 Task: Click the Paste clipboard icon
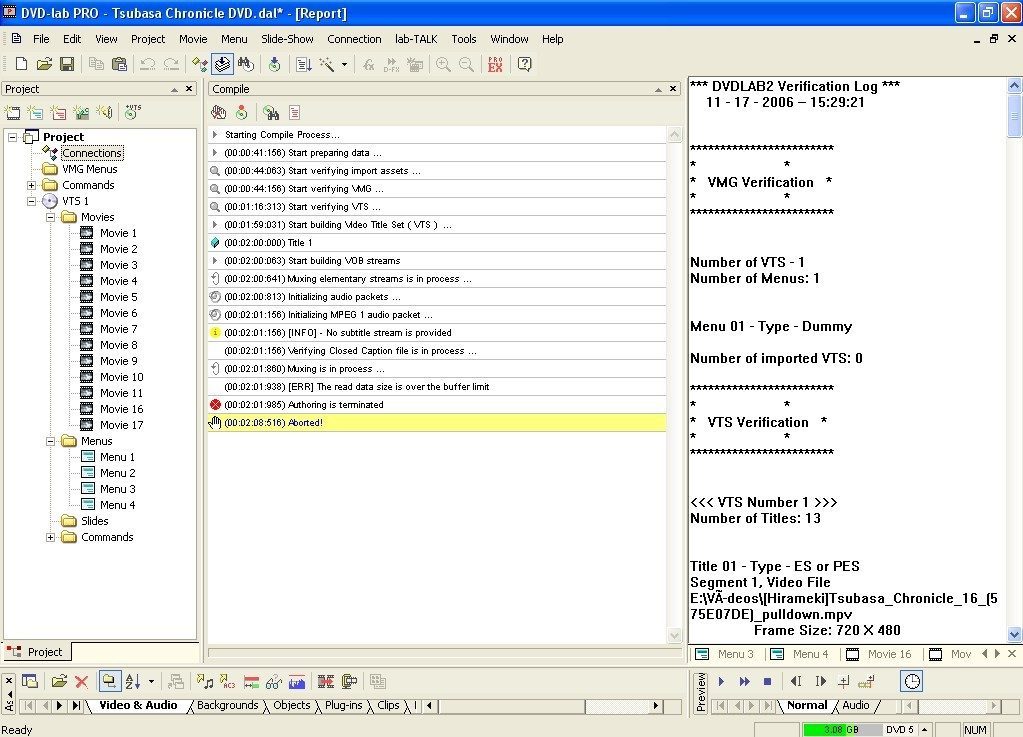119,64
